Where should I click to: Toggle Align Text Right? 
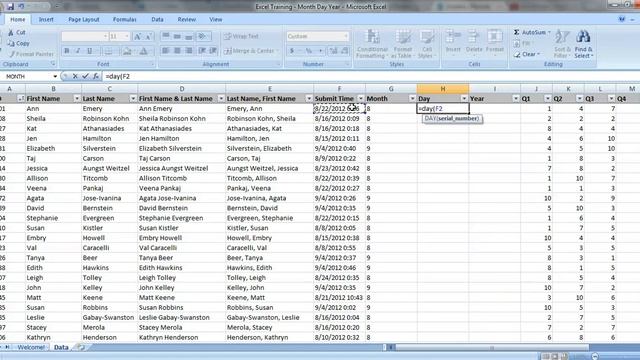[189, 51]
